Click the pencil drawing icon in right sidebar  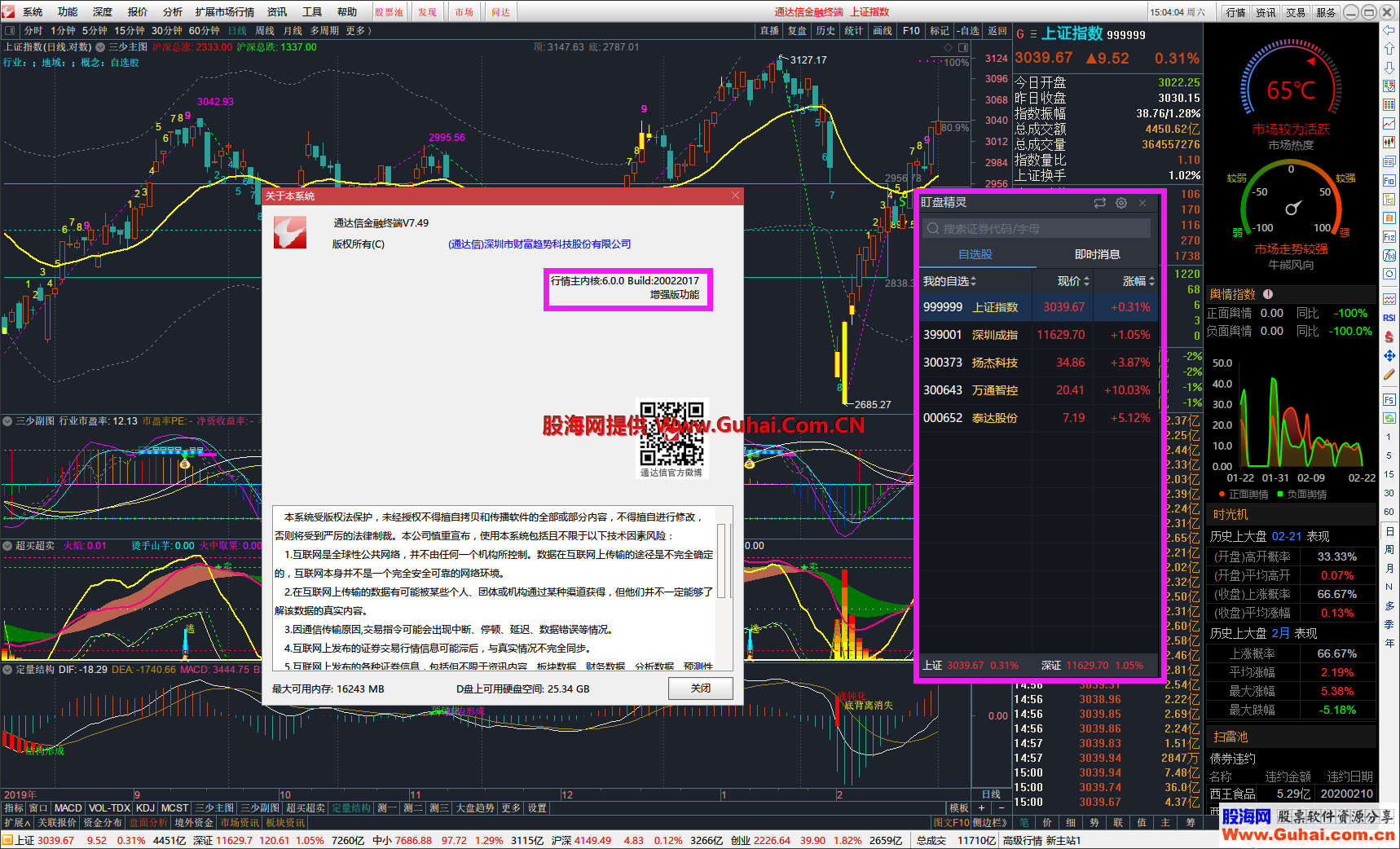point(1389,374)
